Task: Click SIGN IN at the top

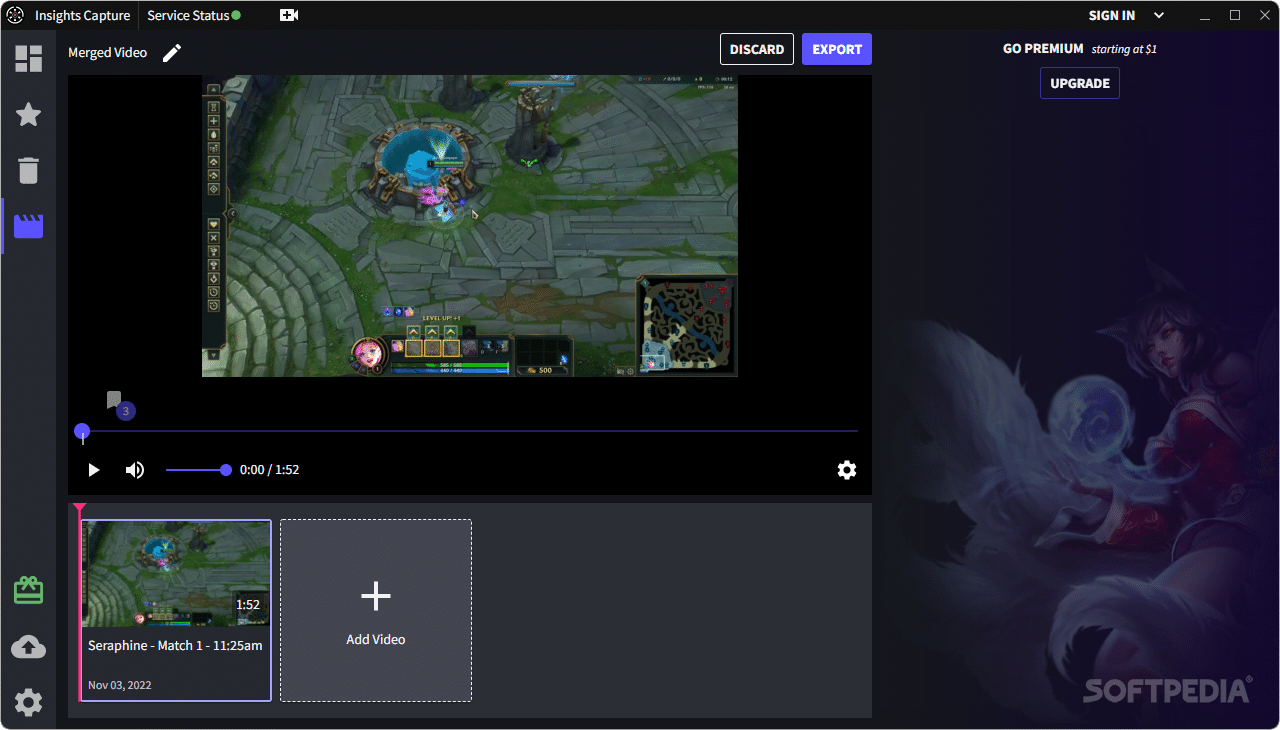Action: click(1112, 15)
